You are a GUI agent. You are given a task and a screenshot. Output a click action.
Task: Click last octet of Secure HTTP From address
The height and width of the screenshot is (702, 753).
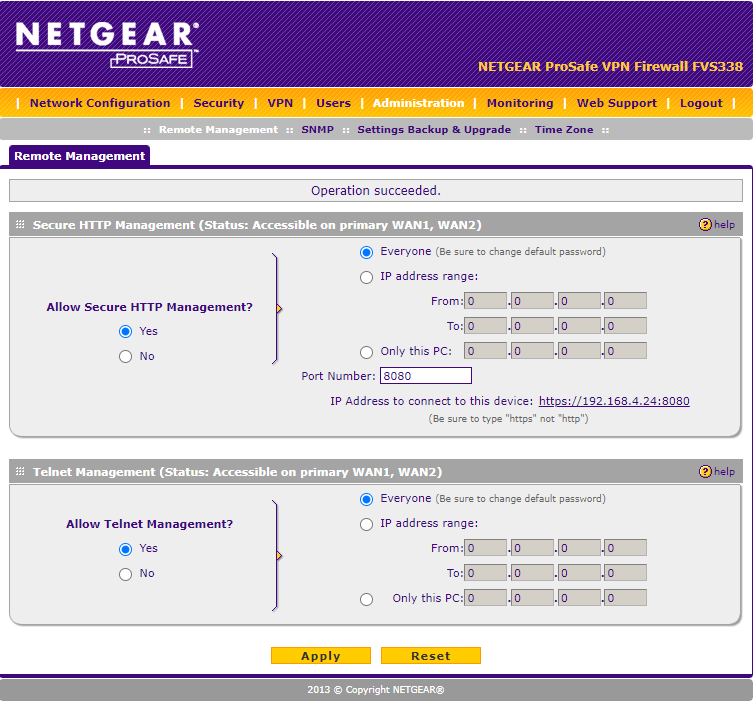click(x=625, y=301)
